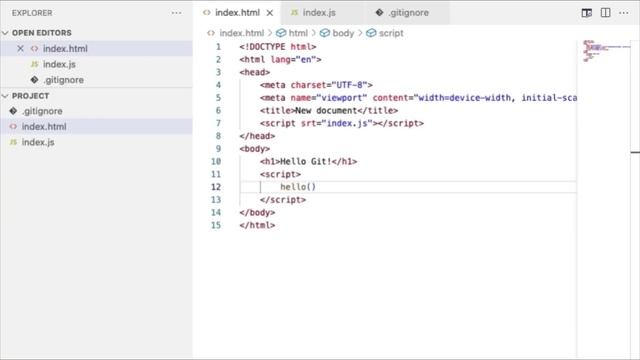
Task: Click git diamond icon beside PROJECT .gitignore
Action: click(x=13, y=111)
